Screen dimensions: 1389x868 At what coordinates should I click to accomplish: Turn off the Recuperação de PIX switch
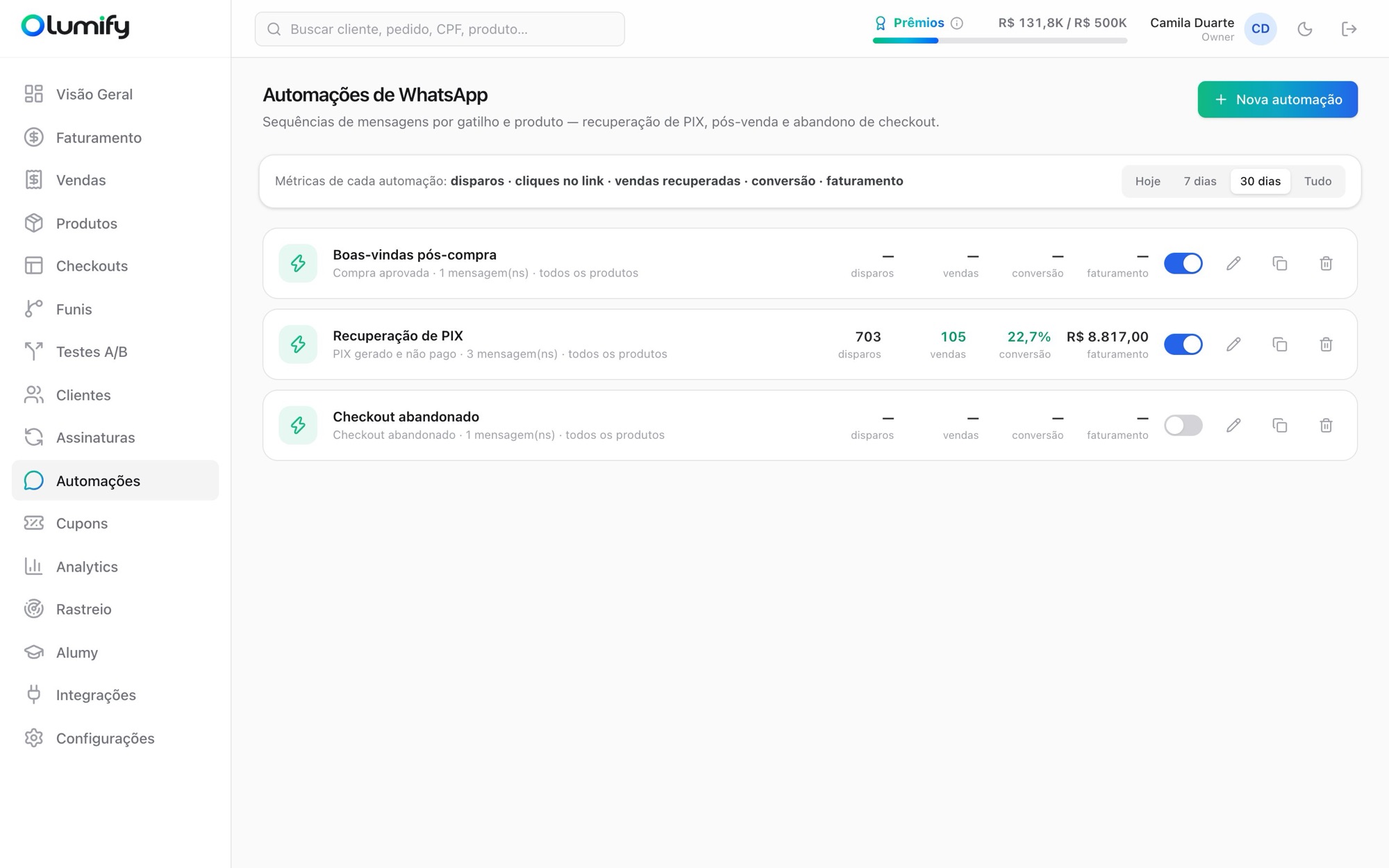click(x=1183, y=344)
